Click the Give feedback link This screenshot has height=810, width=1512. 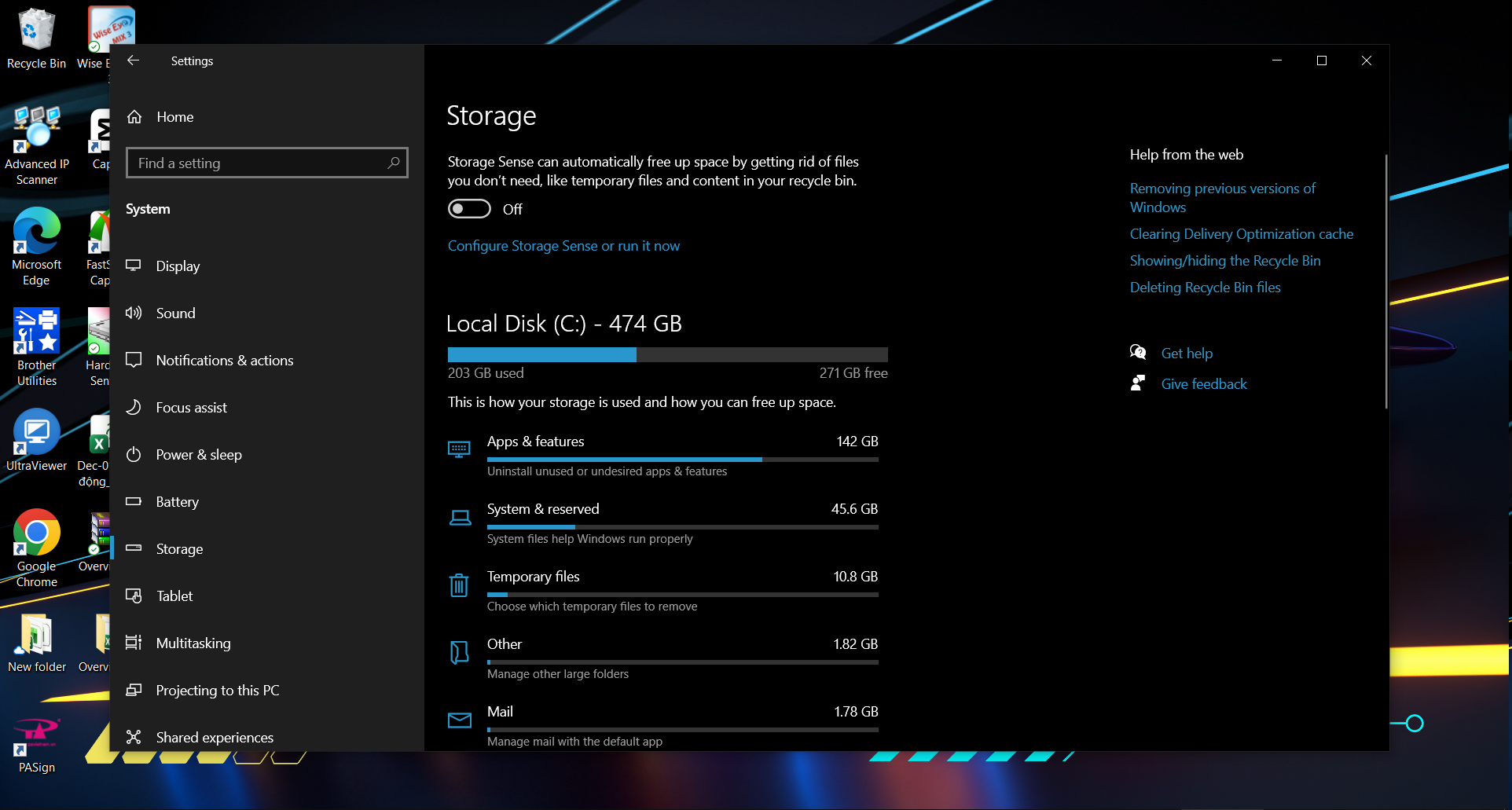1204,384
